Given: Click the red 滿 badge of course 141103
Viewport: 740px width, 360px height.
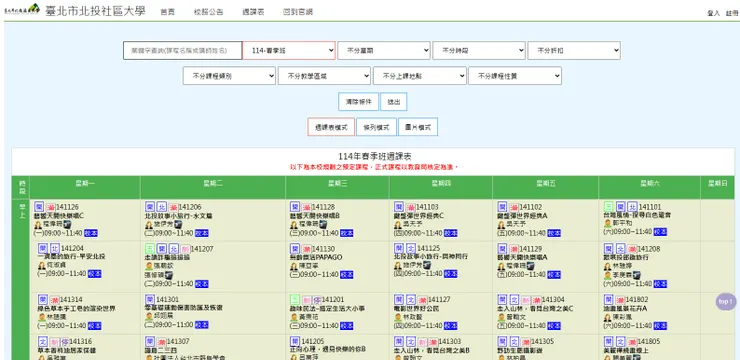Looking at the screenshot, I should (411, 207).
